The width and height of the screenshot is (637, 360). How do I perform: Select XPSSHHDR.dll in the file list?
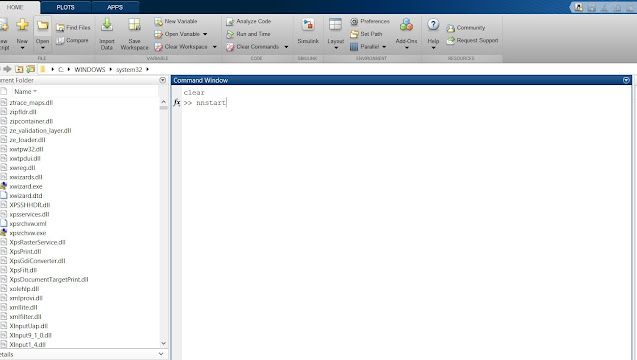click(30, 205)
